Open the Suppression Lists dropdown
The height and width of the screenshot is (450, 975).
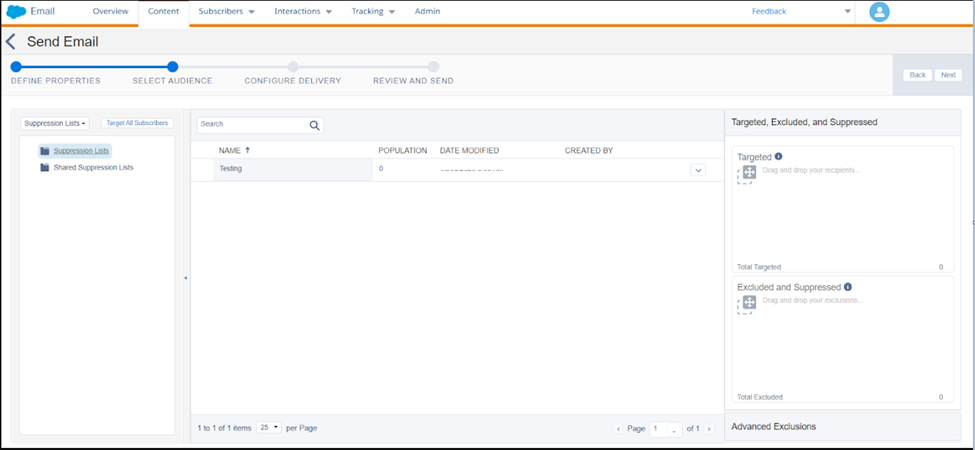(x=55, y=123)
